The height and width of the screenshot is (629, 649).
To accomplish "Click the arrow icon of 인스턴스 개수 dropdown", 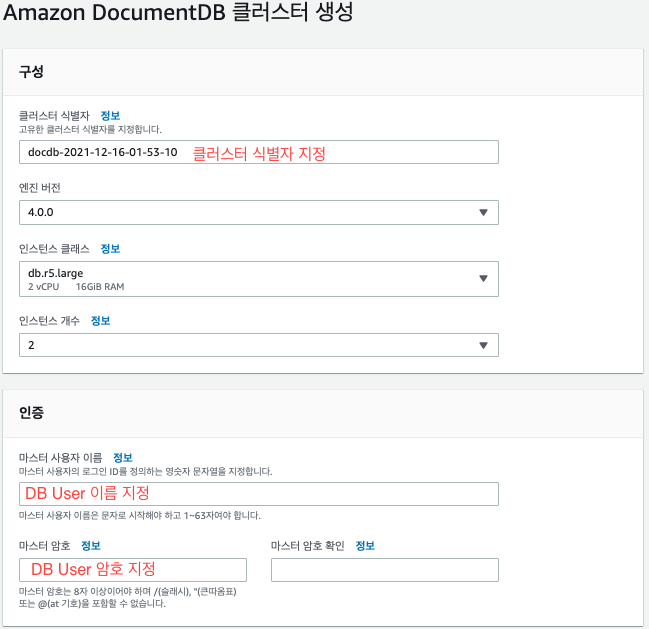I will click(x=483, y=345).
